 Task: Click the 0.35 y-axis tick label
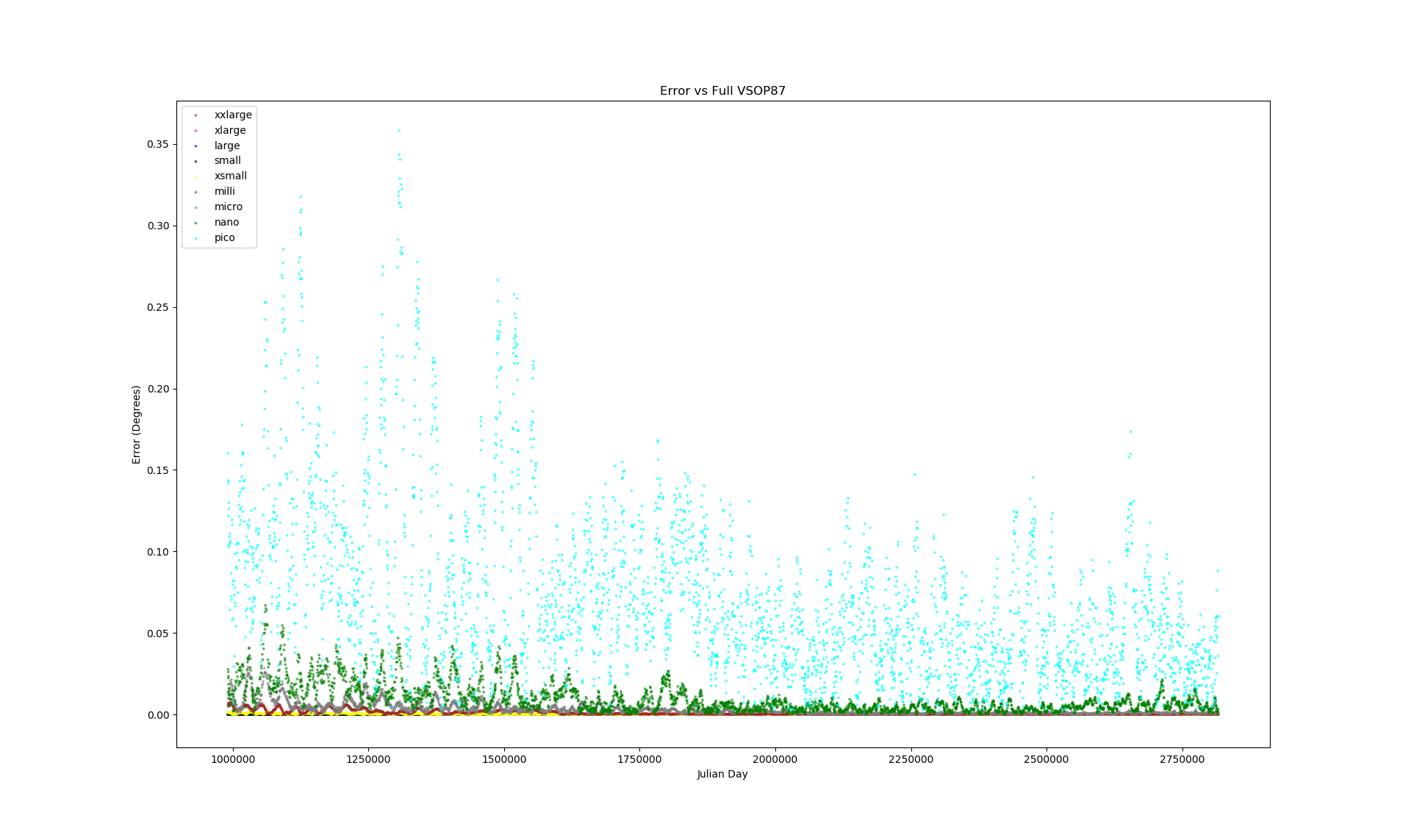tap(157, 144)
